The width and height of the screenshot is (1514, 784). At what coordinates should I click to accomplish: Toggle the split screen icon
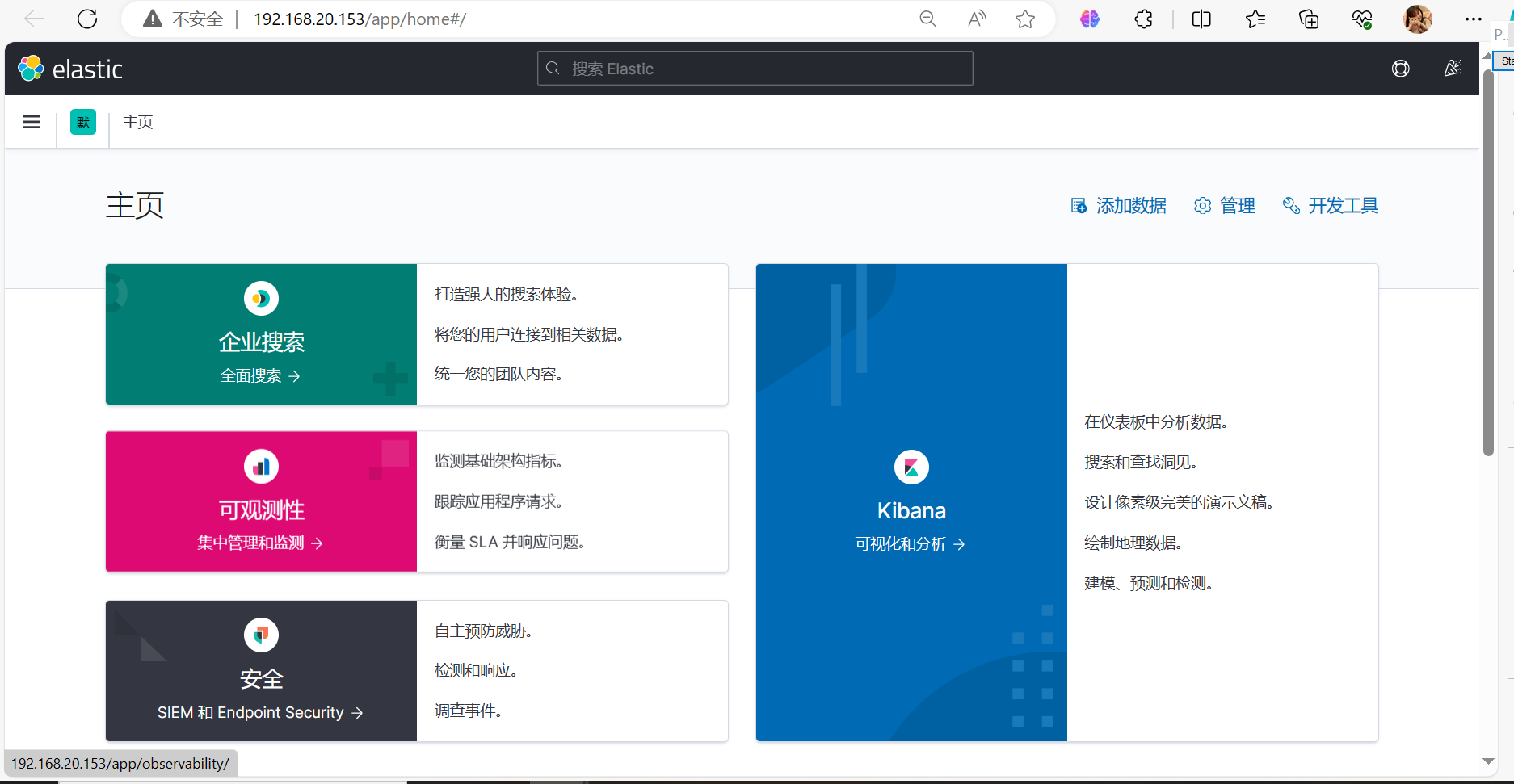pyautogui.click(x=1201, y=19)
